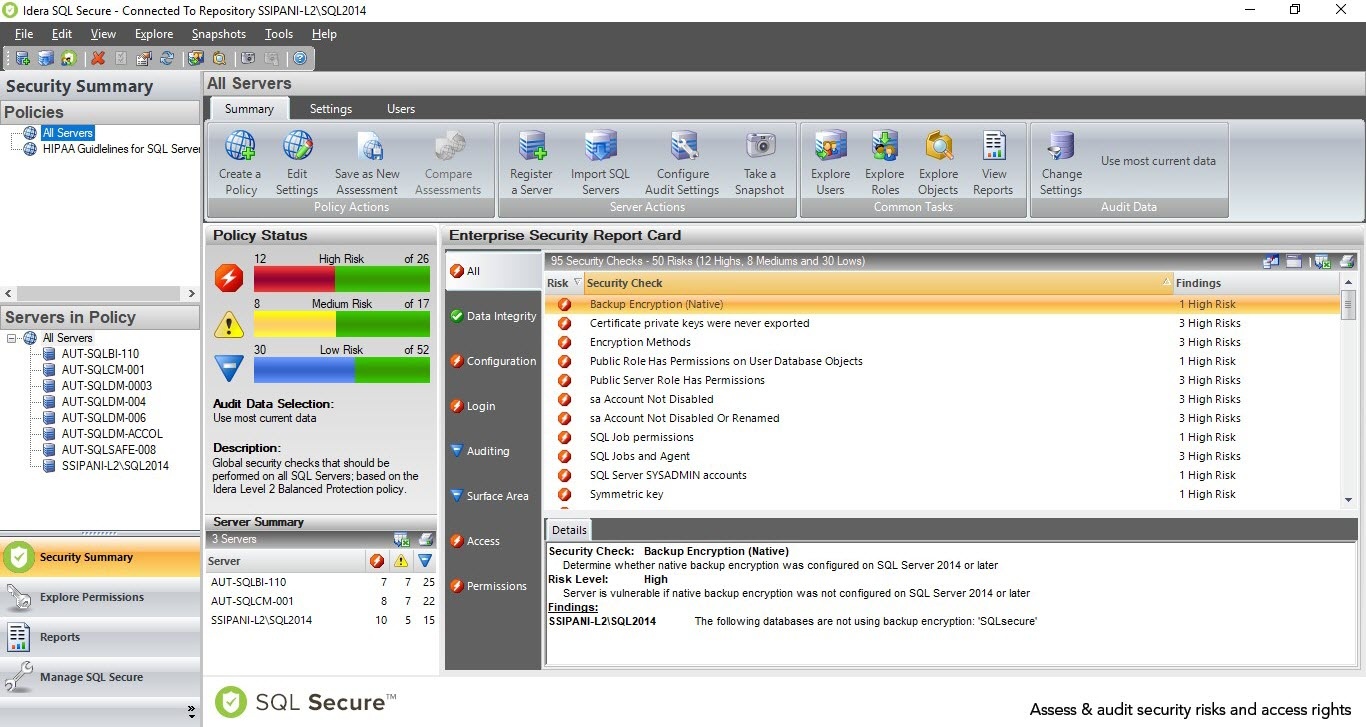The image size is (1366, 727).
Task: Open Explore Roles in Common Tasks
Action: click(884, 164)
